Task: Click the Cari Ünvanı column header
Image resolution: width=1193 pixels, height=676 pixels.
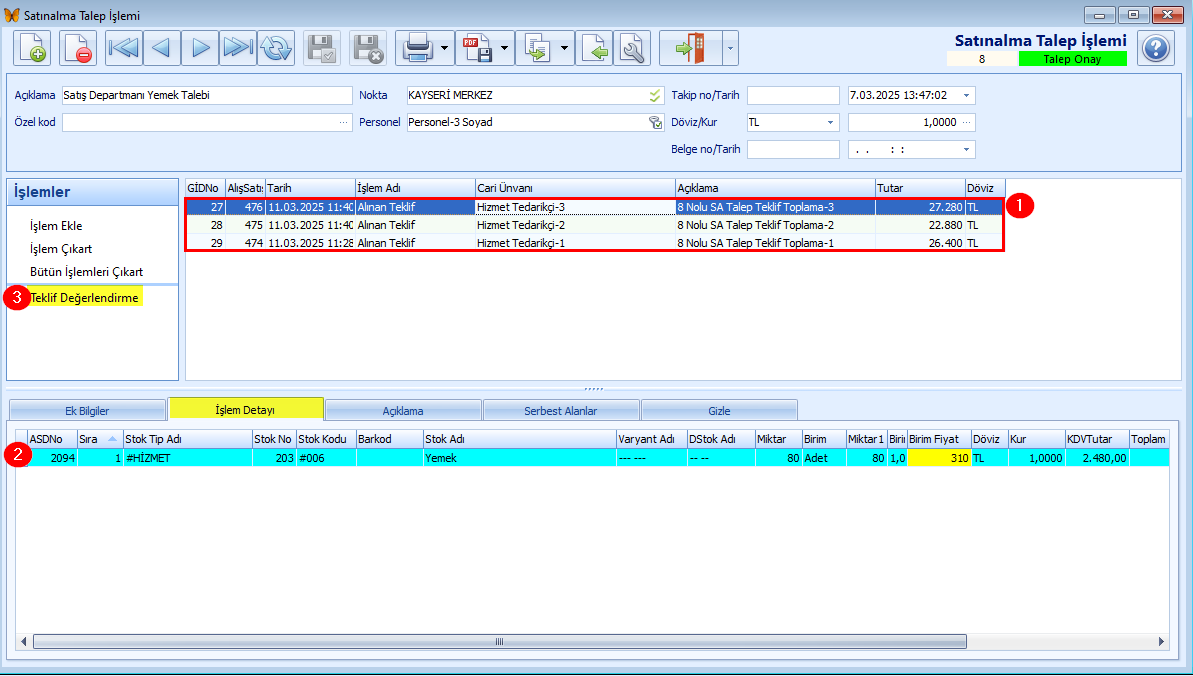Action: 575,188
